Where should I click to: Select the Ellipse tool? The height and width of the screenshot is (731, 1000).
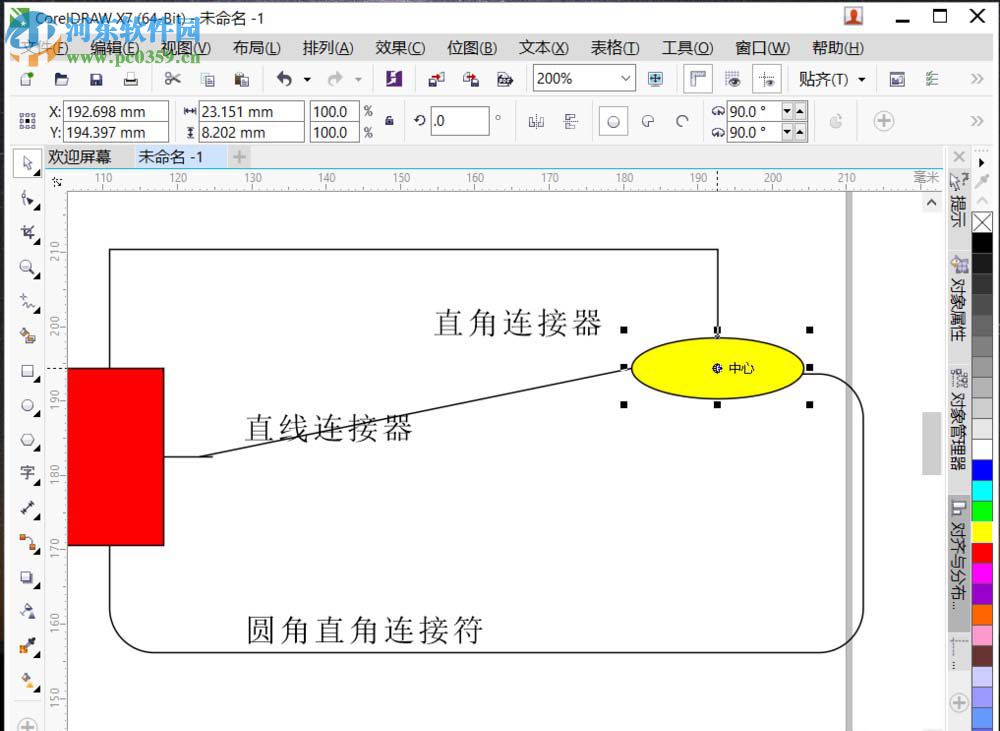click(27, 405)
